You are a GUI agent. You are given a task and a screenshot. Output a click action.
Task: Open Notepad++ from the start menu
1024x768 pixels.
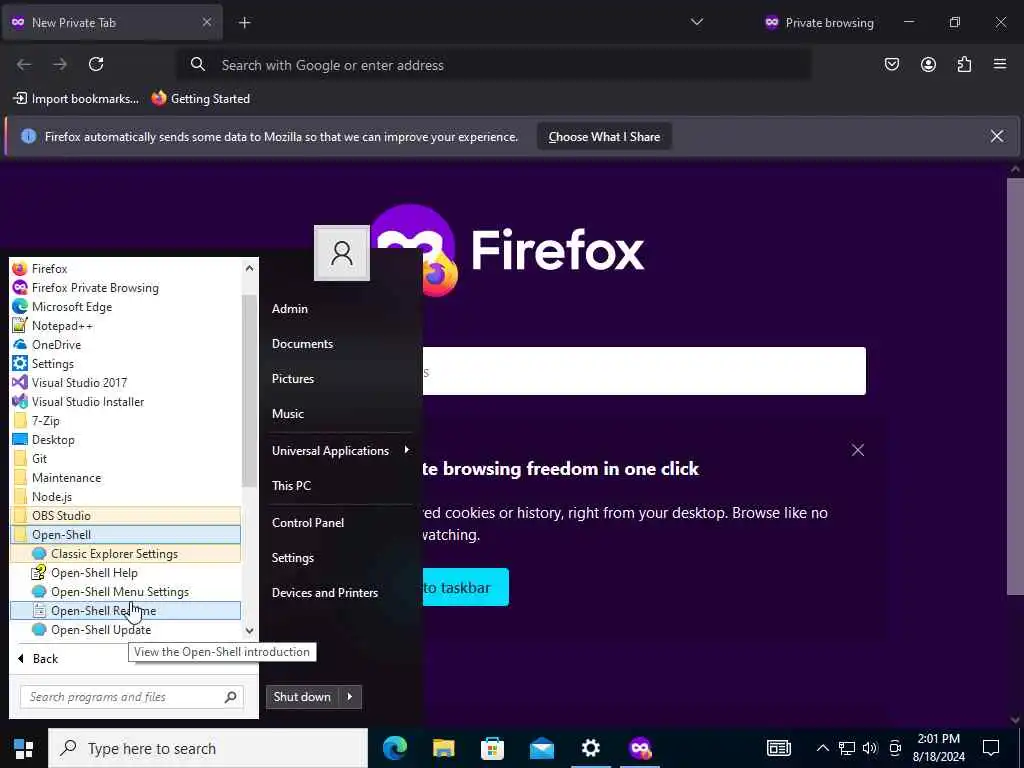pos(125,325)
